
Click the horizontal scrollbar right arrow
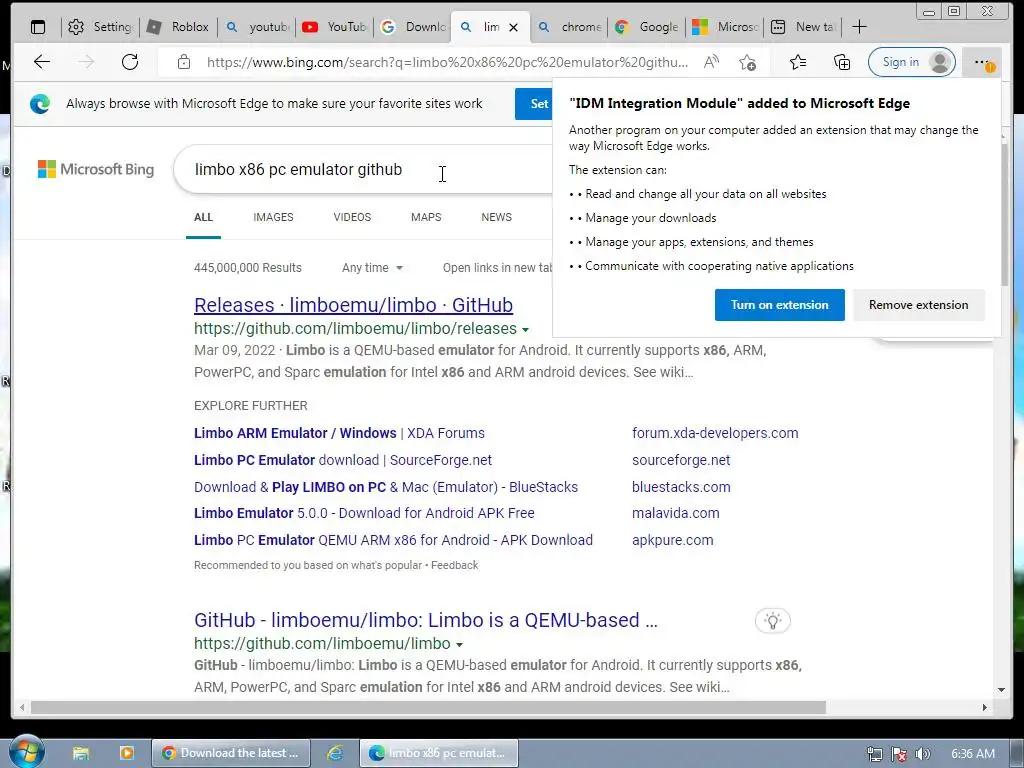pyautogui.click(x=984, y=707)
